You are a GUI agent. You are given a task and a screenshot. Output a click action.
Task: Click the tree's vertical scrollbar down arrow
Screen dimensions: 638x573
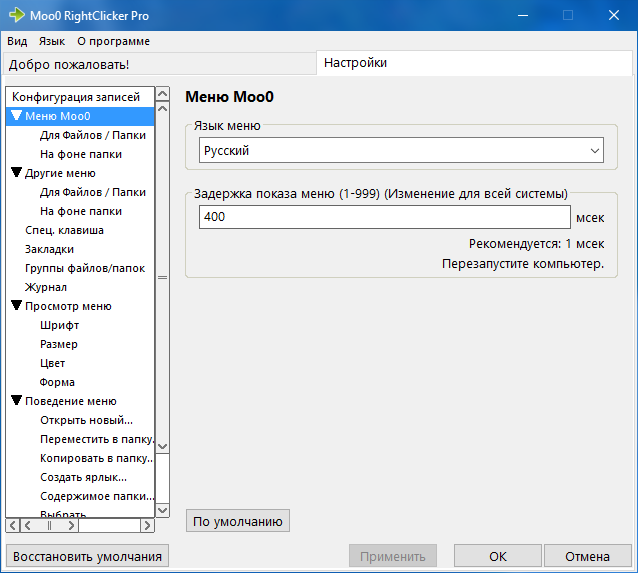click(163, 447)
